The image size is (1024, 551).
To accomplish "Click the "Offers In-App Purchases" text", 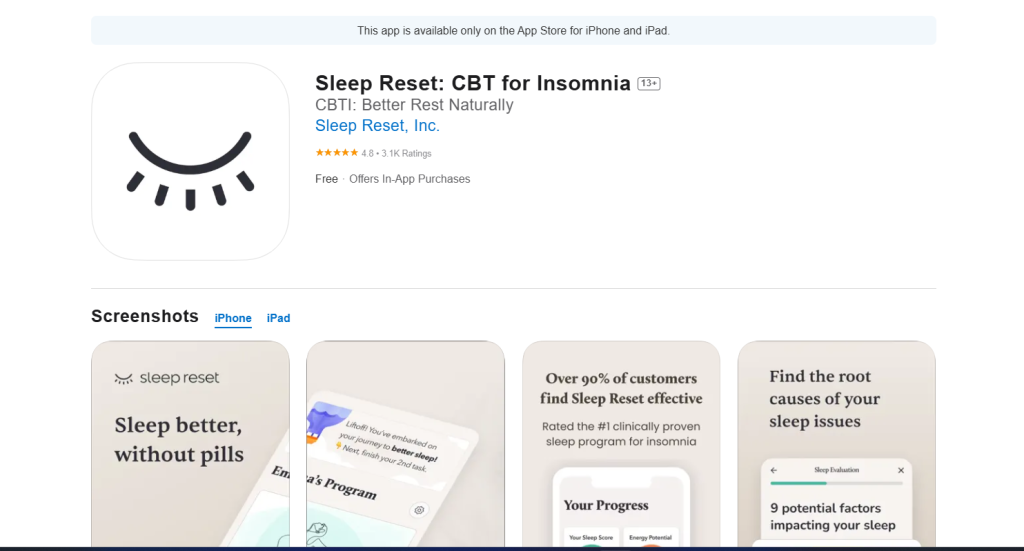I will [x=409, y=179].
